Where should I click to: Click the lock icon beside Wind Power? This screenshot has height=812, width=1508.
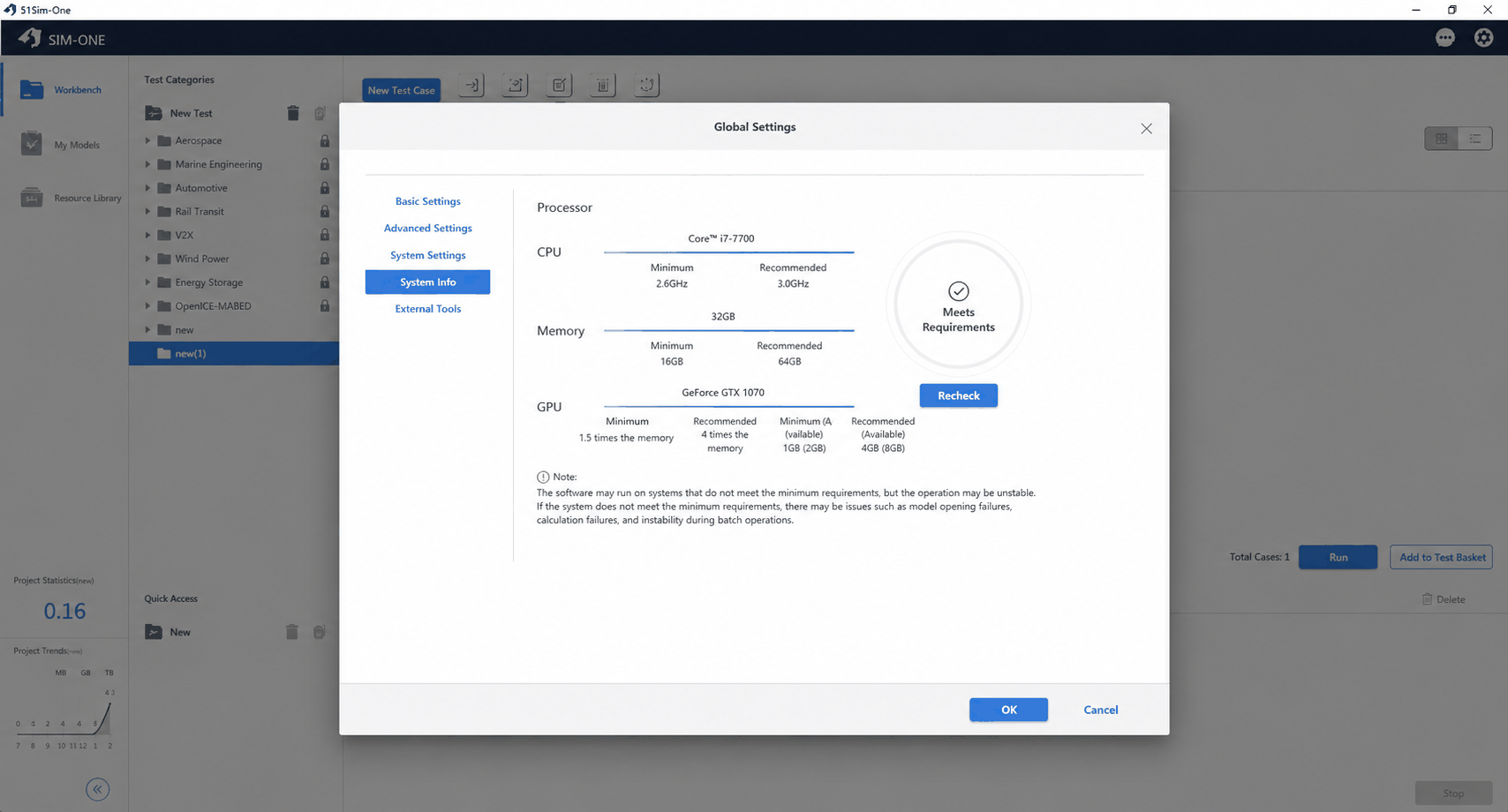click(325, 259)
